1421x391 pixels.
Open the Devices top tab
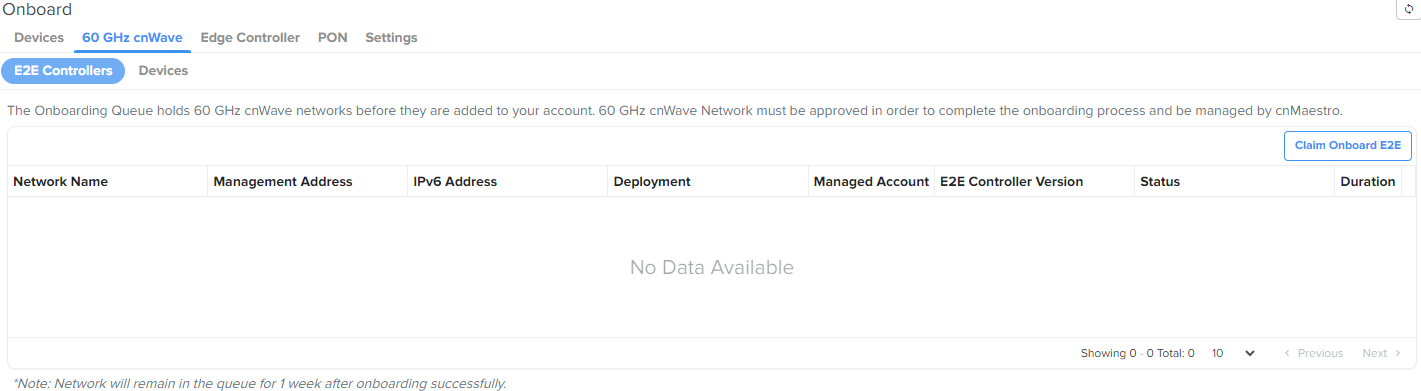pos(39,38)
